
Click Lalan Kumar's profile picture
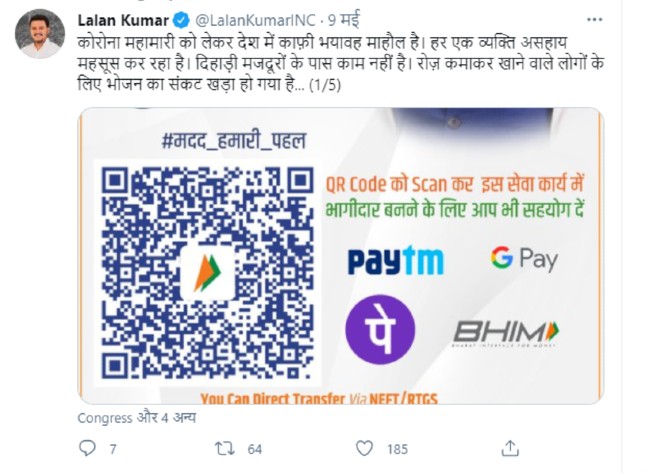(40, 34)
